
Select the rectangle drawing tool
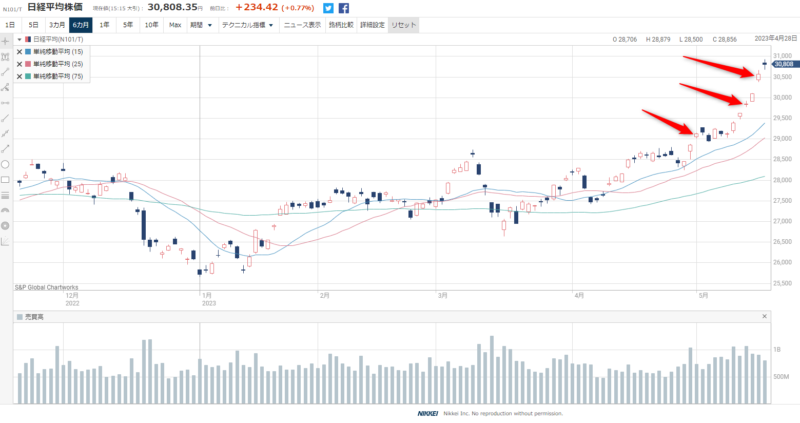(5, 180)
